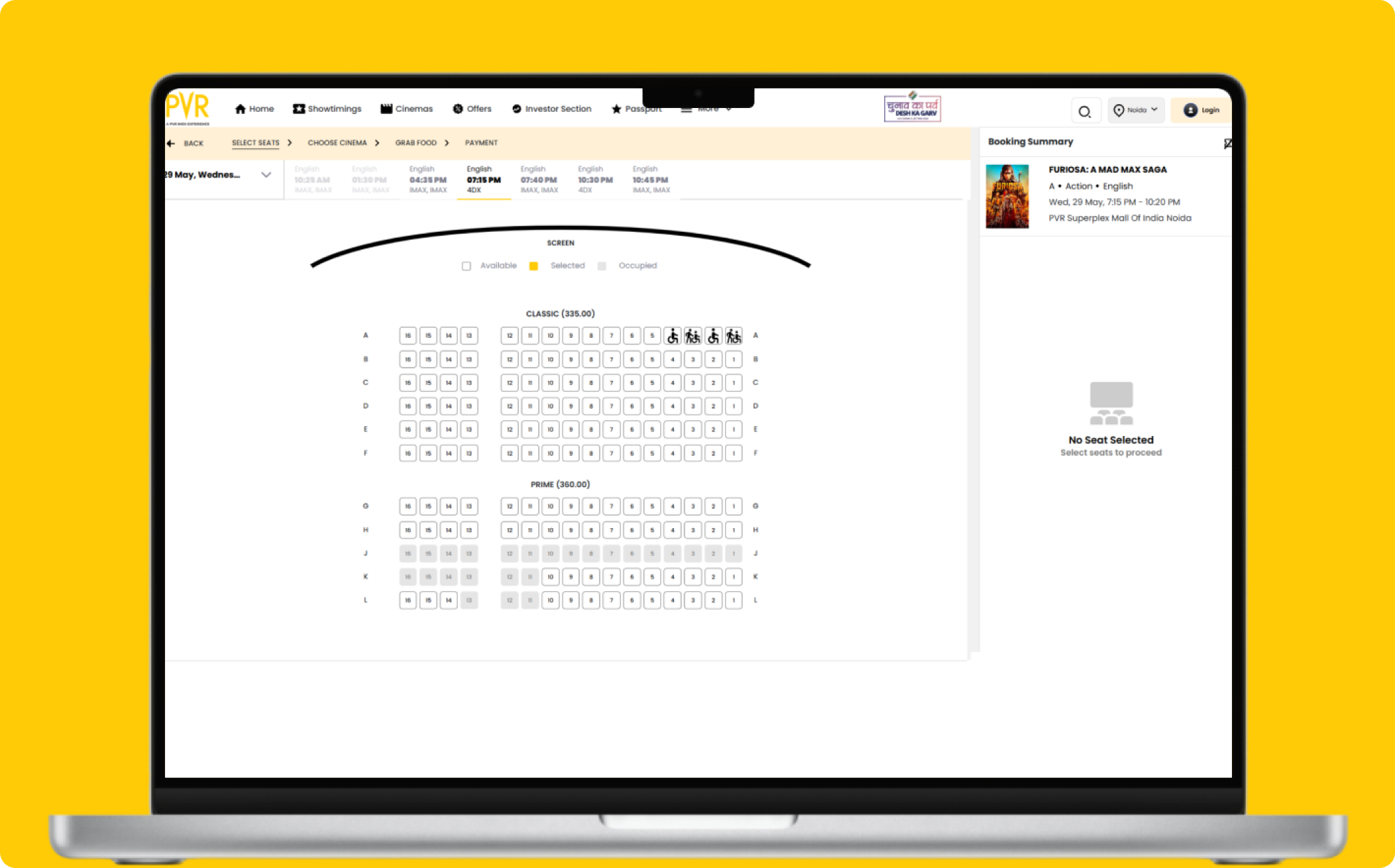This screenshot has width=1395, height=868.
Task: Choose the 10:30 PM 4DX showtime
Action: tap(595, 179)
